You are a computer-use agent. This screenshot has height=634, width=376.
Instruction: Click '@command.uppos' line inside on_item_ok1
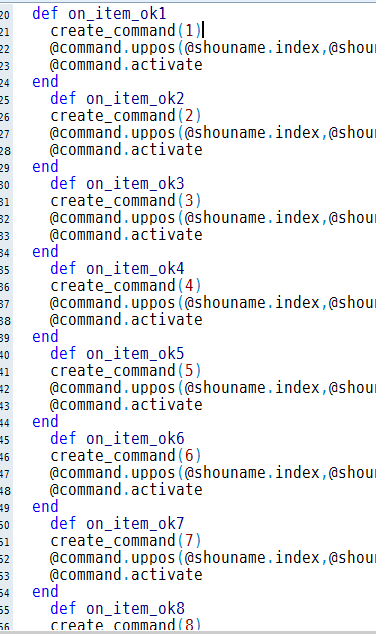pos(213,48)
